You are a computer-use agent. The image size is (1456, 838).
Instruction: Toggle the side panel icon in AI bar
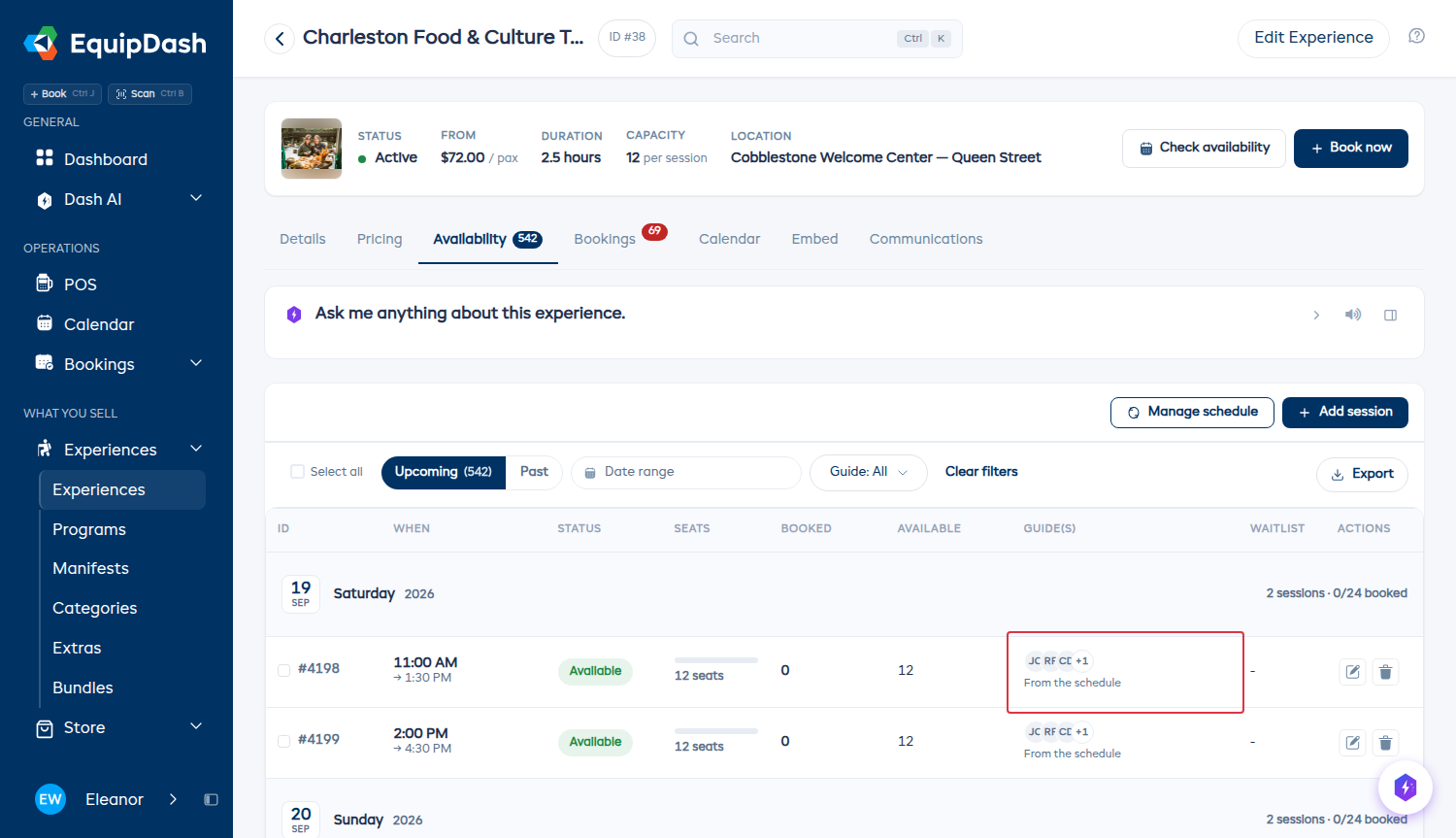tap(1390, 316)
